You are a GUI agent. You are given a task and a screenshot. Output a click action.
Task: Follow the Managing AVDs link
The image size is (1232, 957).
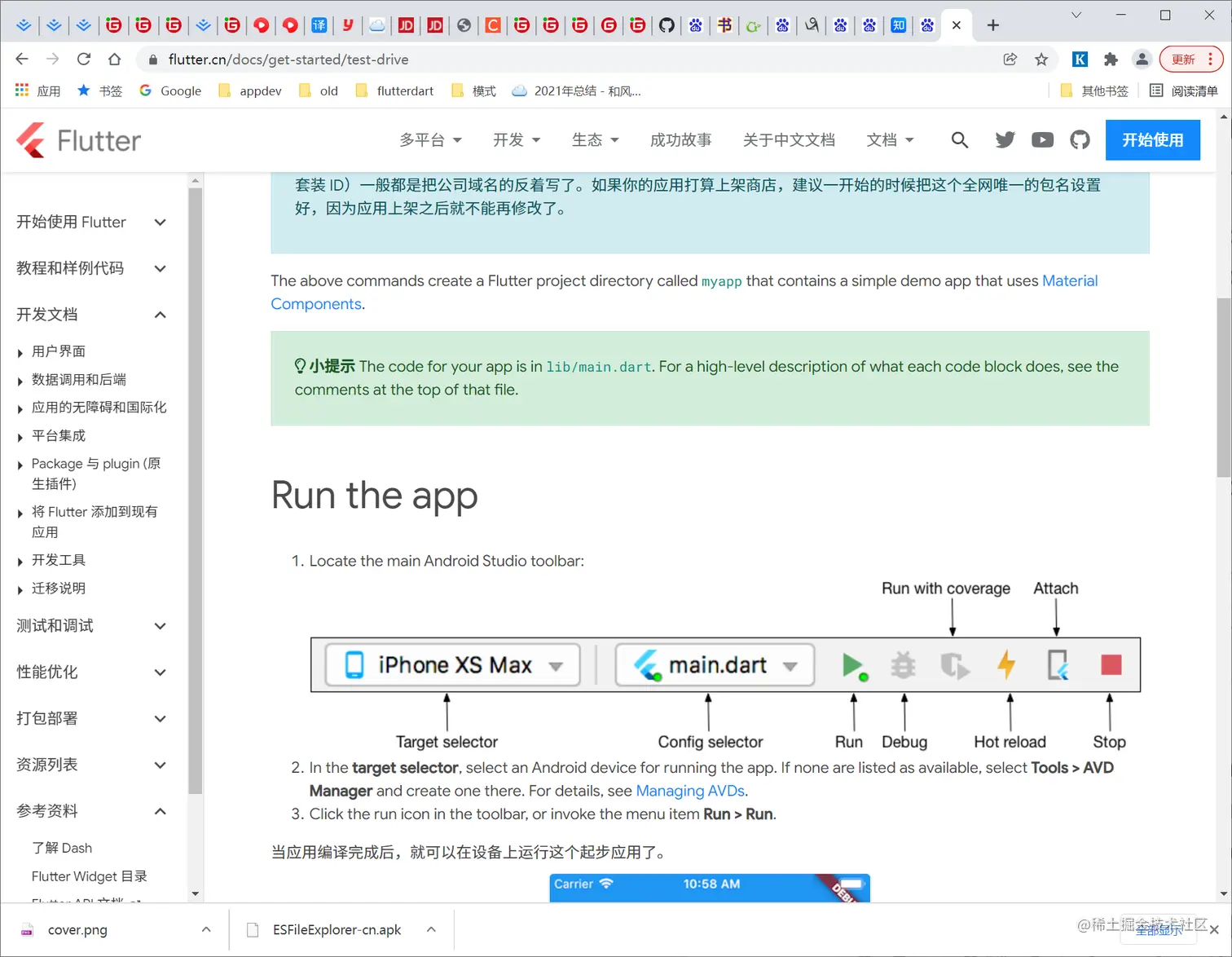coord(690,791)
